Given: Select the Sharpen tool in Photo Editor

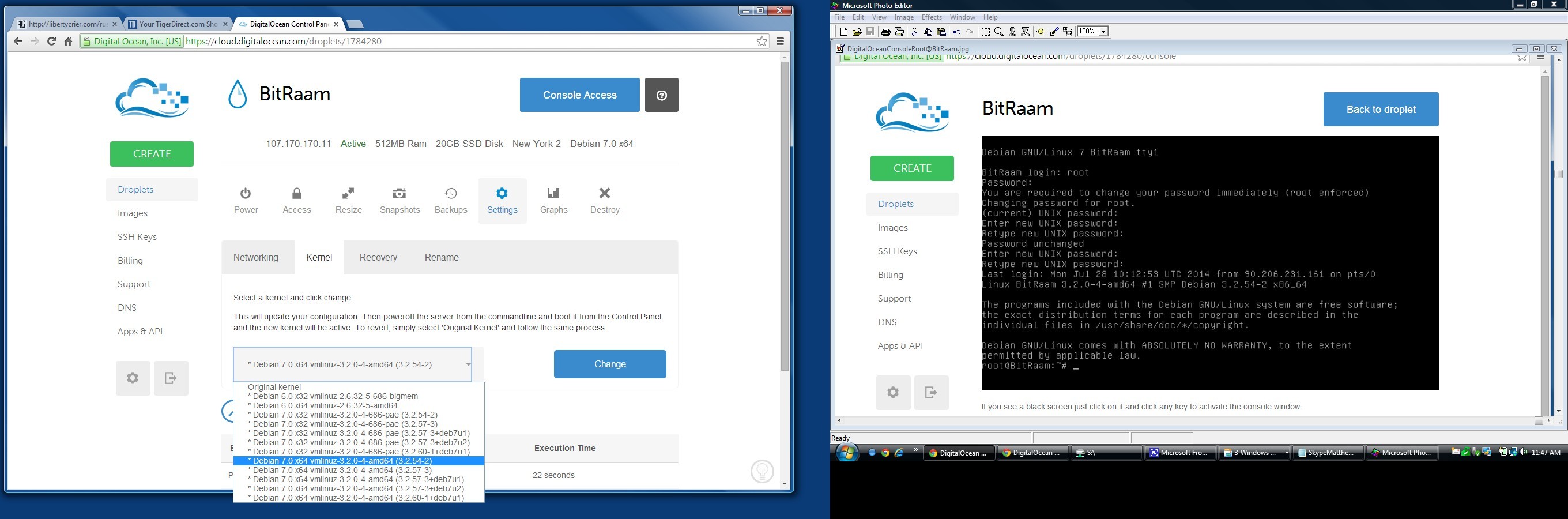Looking at the screenshot, I should tap(1026, 32).
